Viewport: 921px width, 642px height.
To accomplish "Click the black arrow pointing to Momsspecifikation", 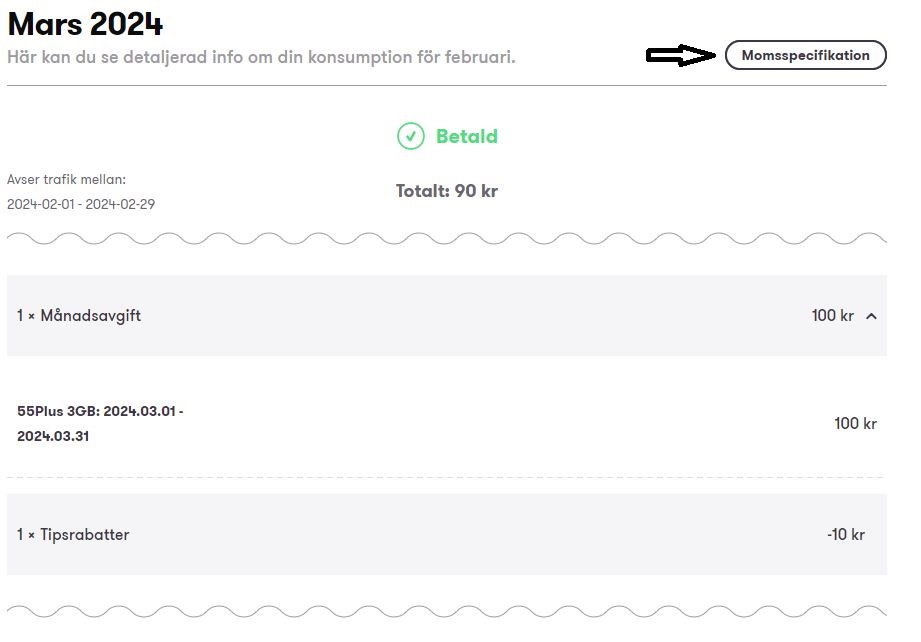I will click(x=681, y=55).
